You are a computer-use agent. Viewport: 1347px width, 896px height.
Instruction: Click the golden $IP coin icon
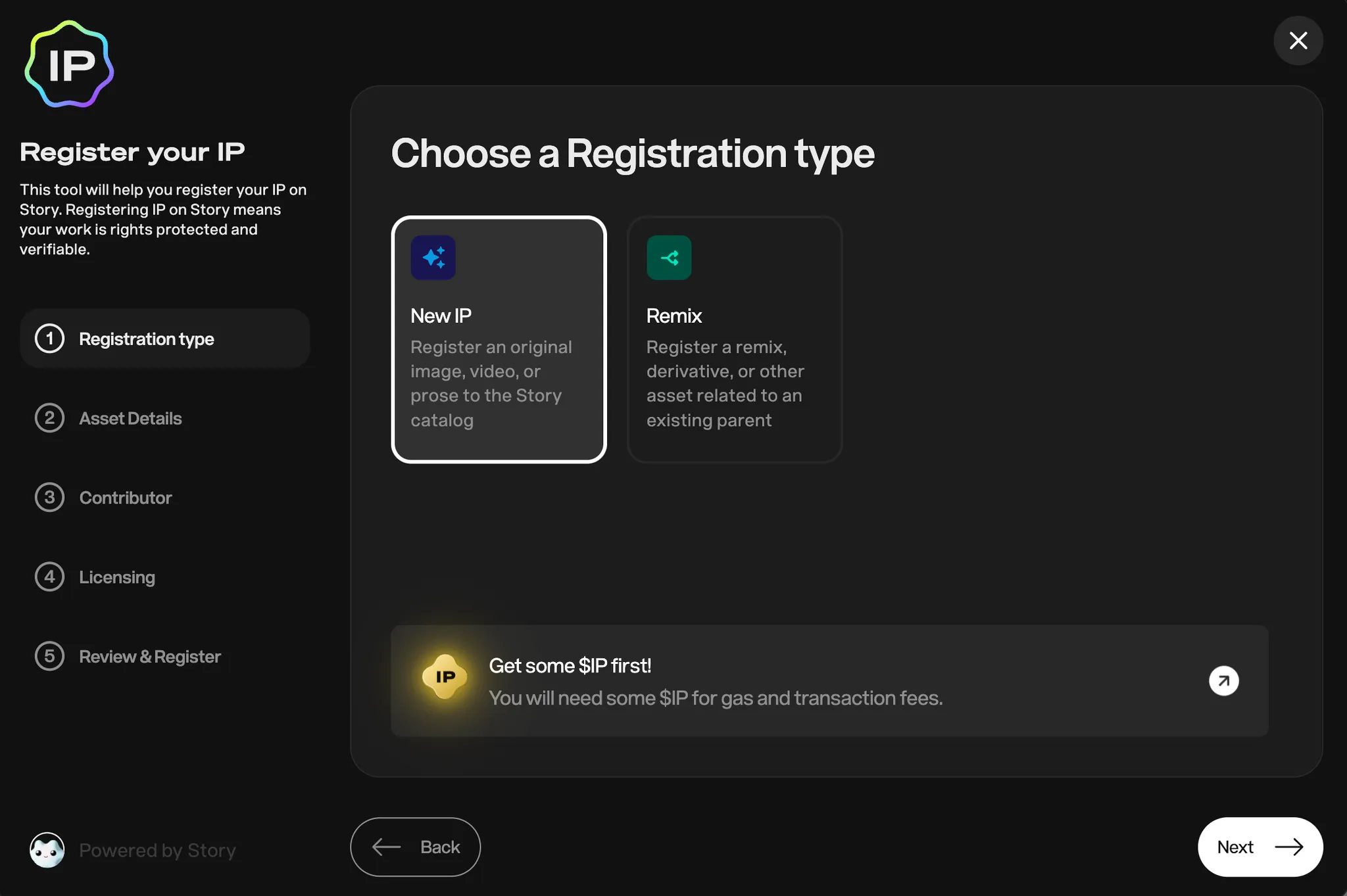click(x=445, y=677)
